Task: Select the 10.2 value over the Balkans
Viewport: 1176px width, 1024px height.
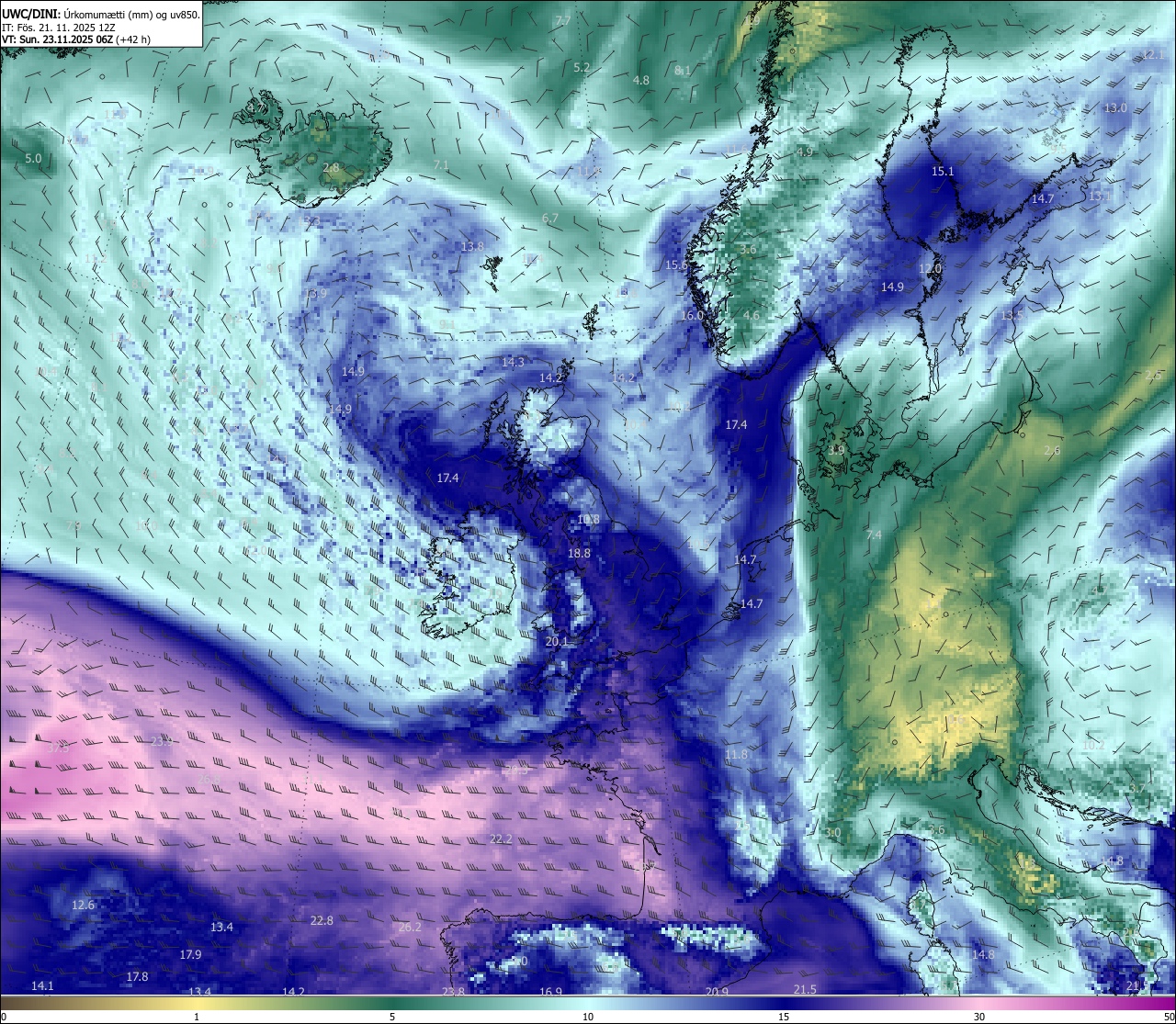Action: (x=1093, y=746)
